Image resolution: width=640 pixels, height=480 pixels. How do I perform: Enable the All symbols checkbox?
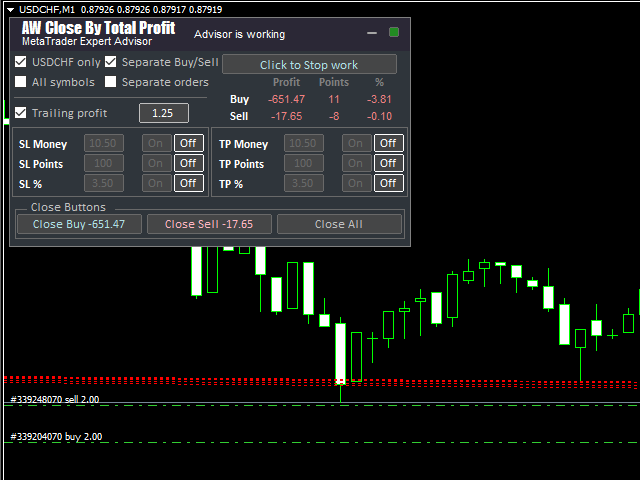point(21,82)
